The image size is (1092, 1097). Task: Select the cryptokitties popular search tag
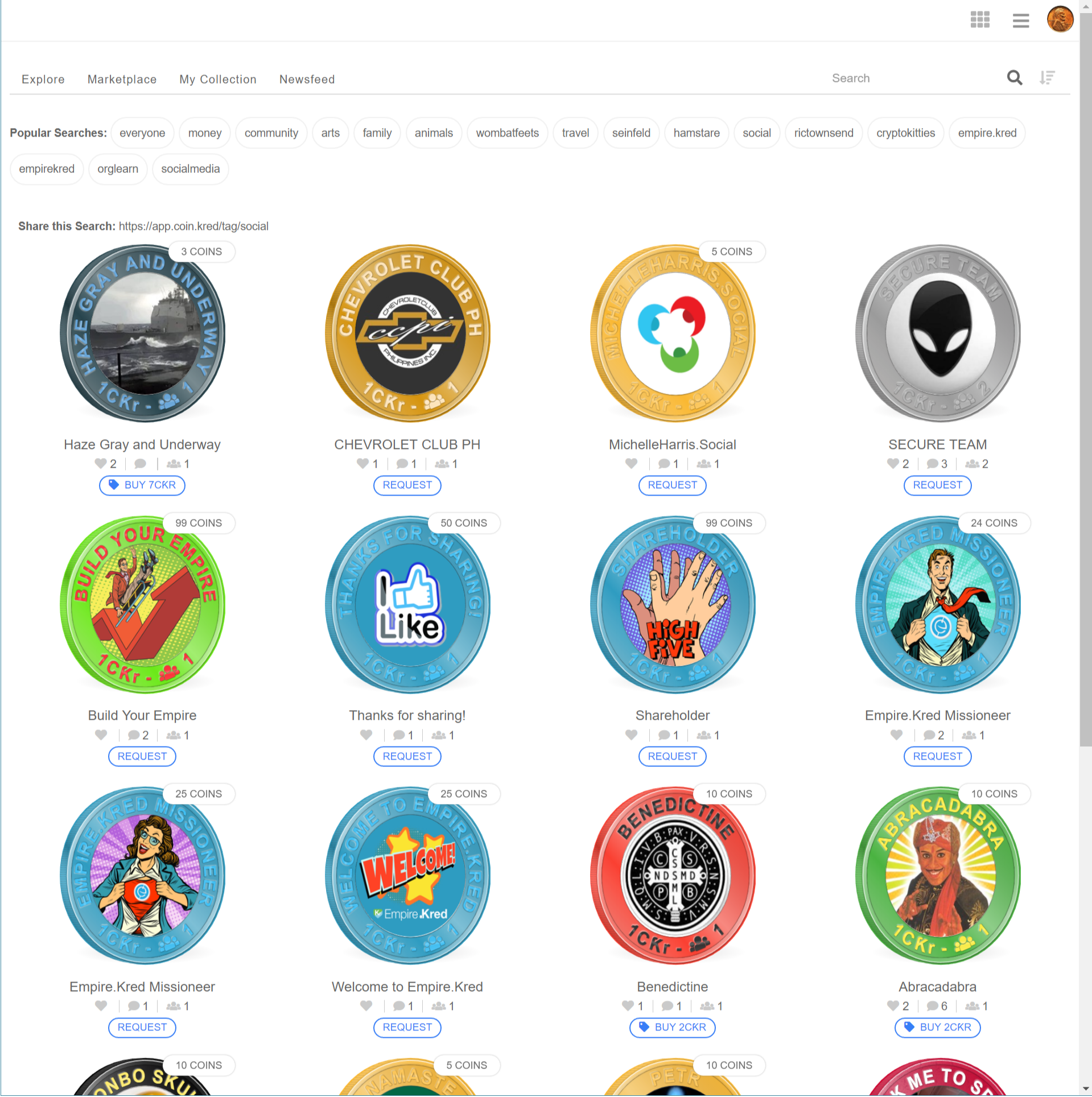click(905, 133)
